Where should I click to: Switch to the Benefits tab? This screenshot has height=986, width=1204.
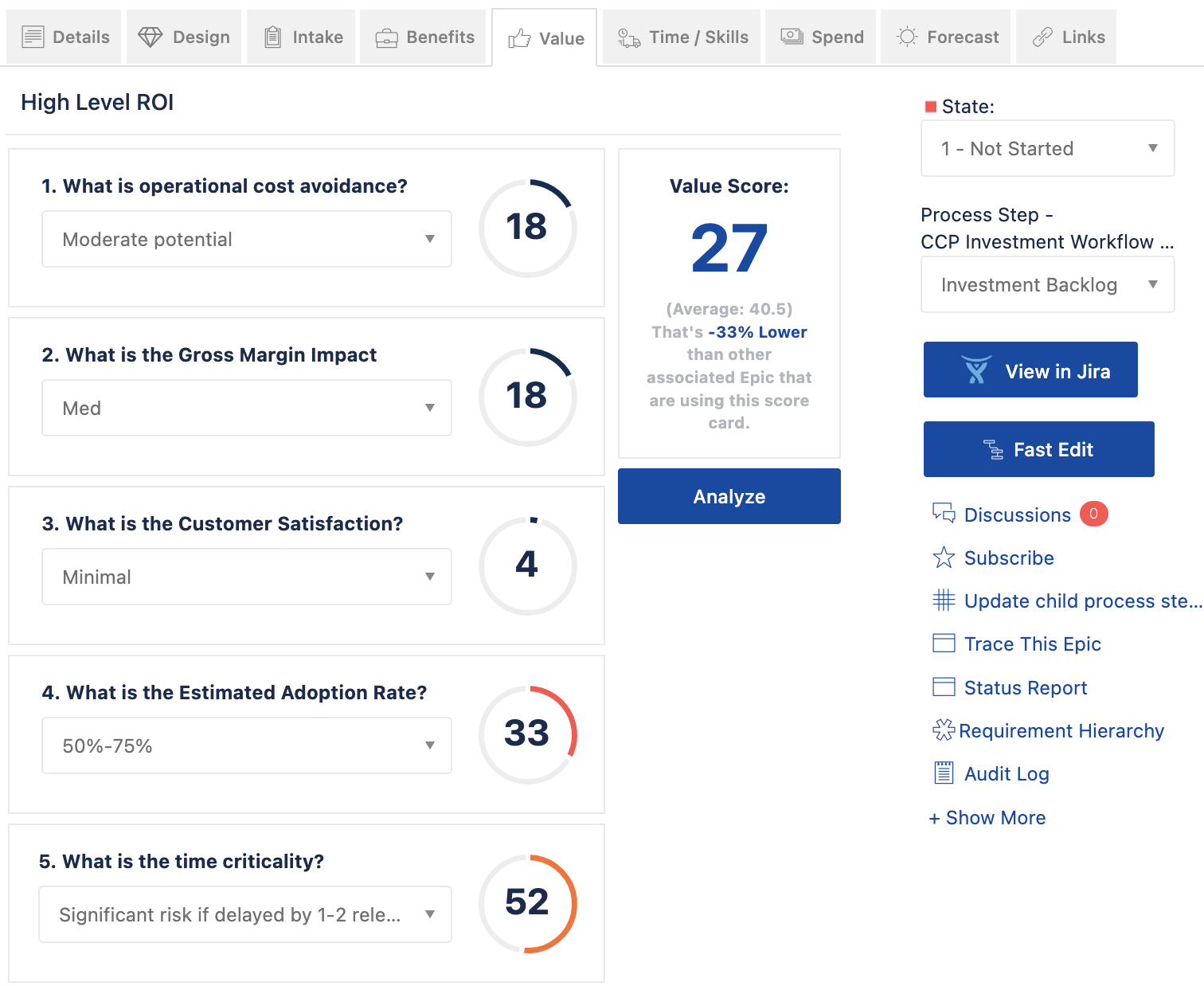click(423, 37)
